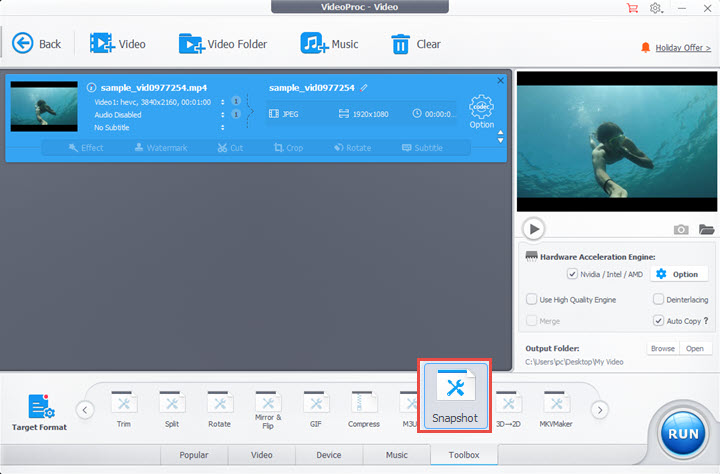The height and width of the screenshot is (474, 720).
Task: Open the output folder
Action: 695,349
